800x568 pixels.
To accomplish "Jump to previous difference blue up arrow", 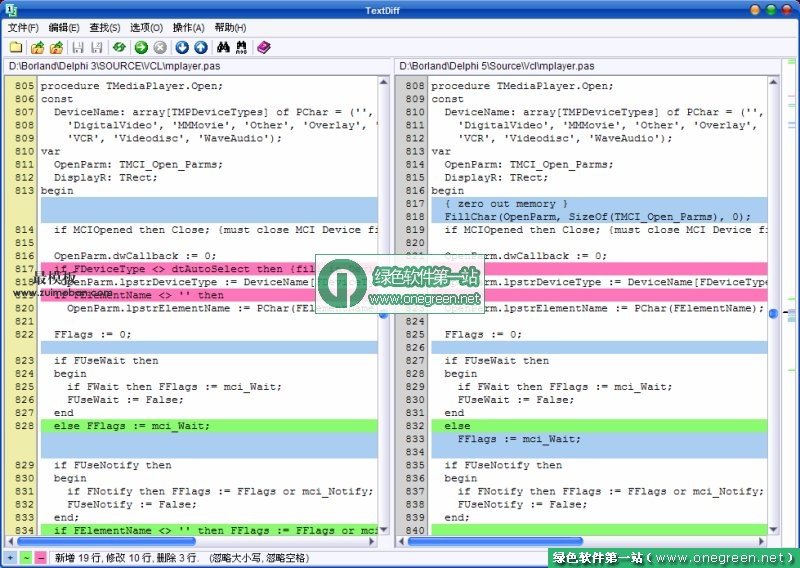I will point(201,47).
